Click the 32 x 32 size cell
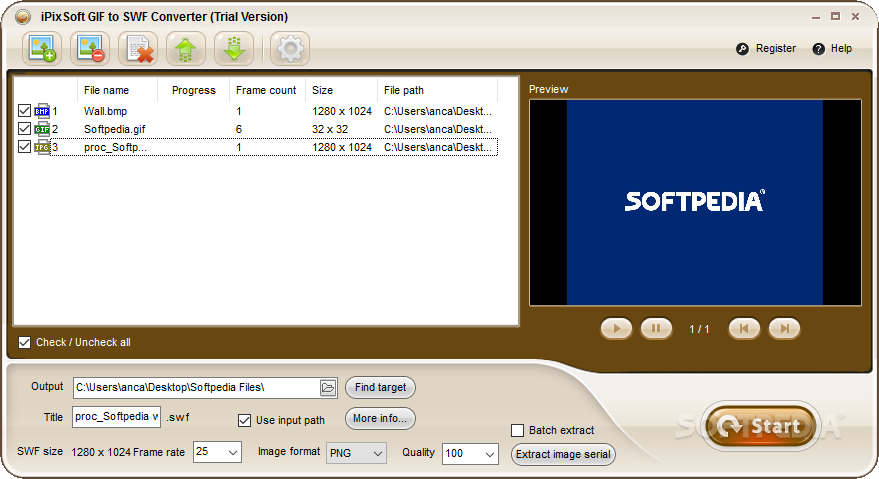The height and width of the screenshot is (479, 879). coord(330,129)
